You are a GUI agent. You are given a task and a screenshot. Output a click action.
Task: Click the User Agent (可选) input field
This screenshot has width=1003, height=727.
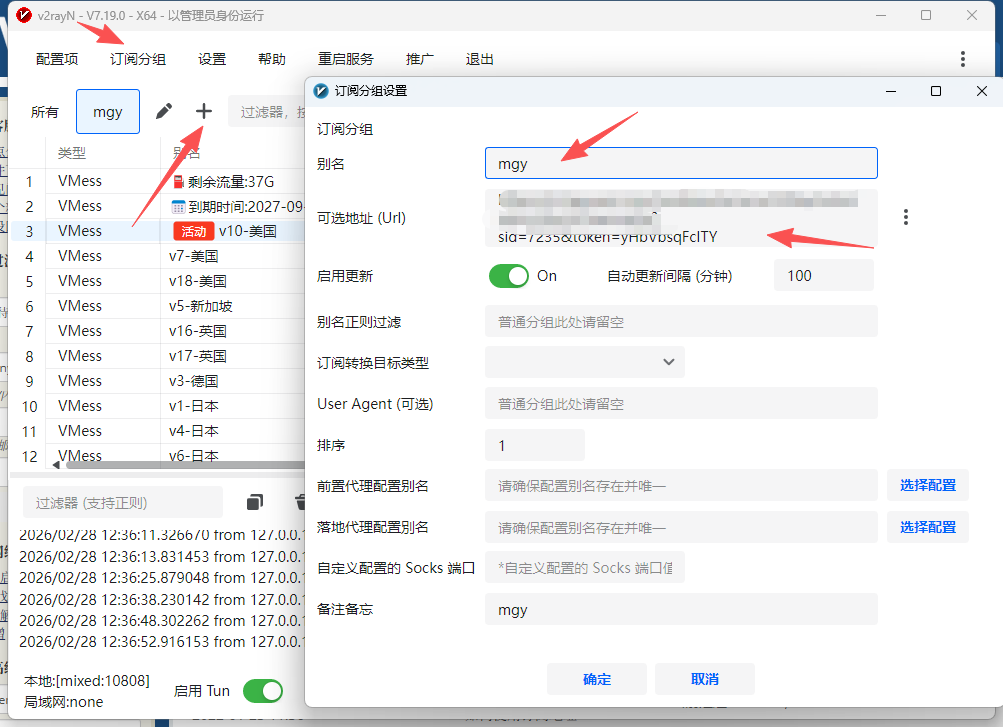(681, 403)
